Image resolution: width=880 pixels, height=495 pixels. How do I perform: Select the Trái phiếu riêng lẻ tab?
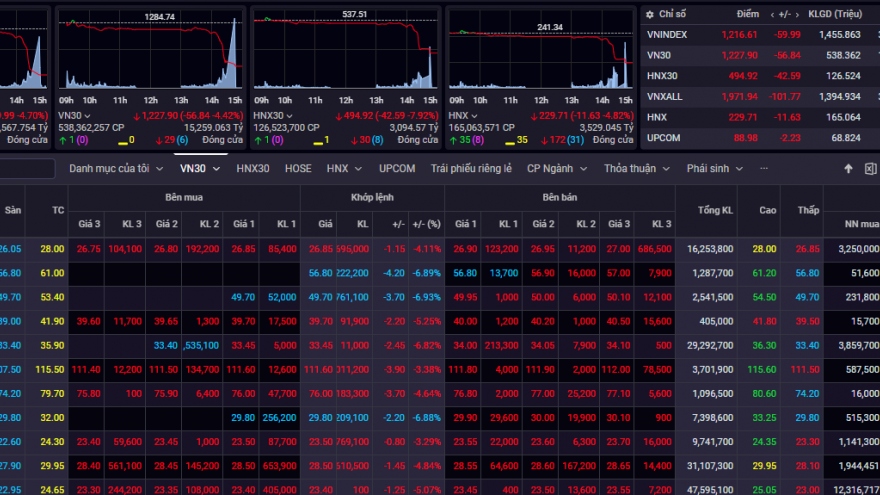click(x=471, y=169)
